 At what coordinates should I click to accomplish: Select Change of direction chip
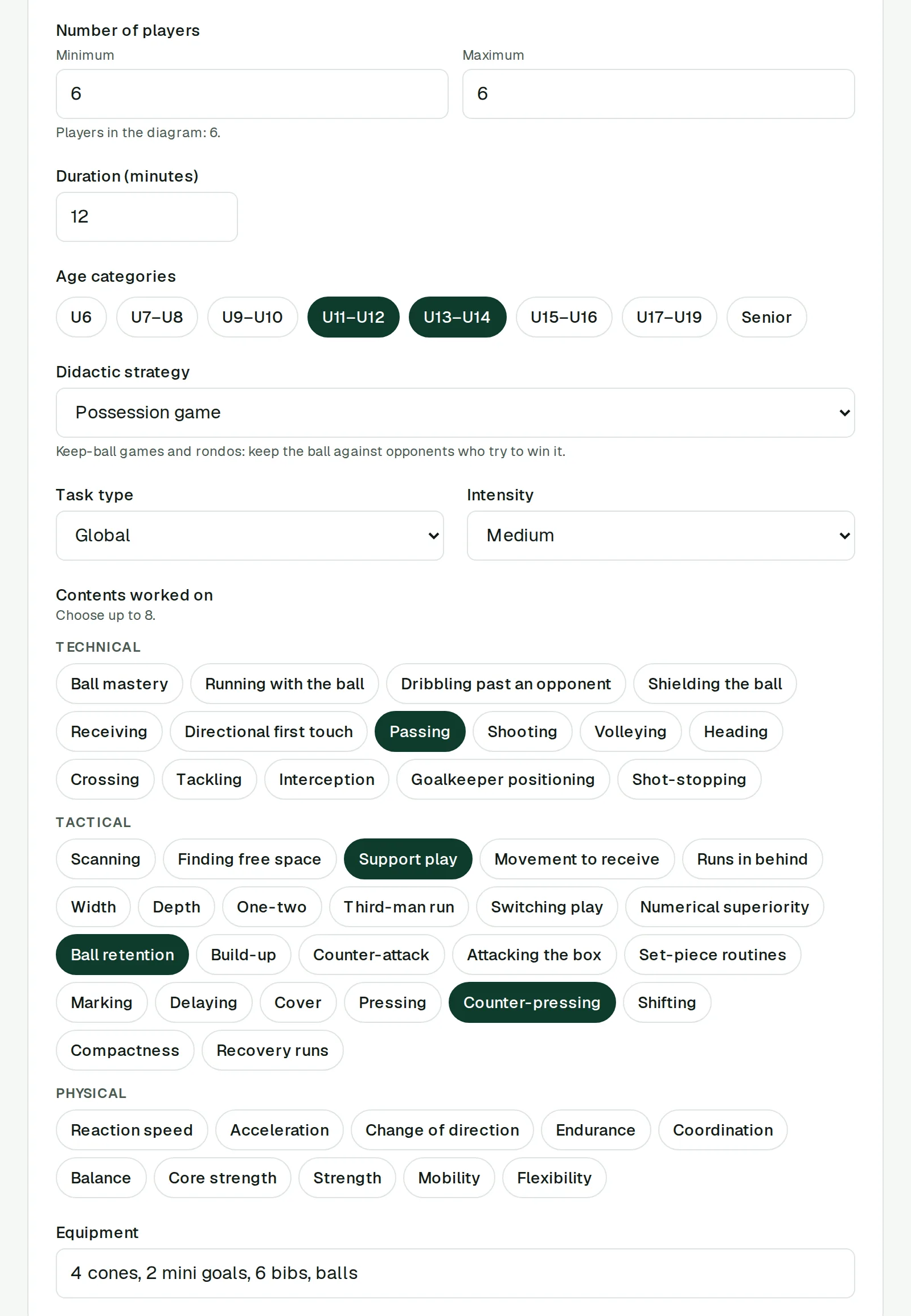pyautogui.click(x=442, y=1130)
